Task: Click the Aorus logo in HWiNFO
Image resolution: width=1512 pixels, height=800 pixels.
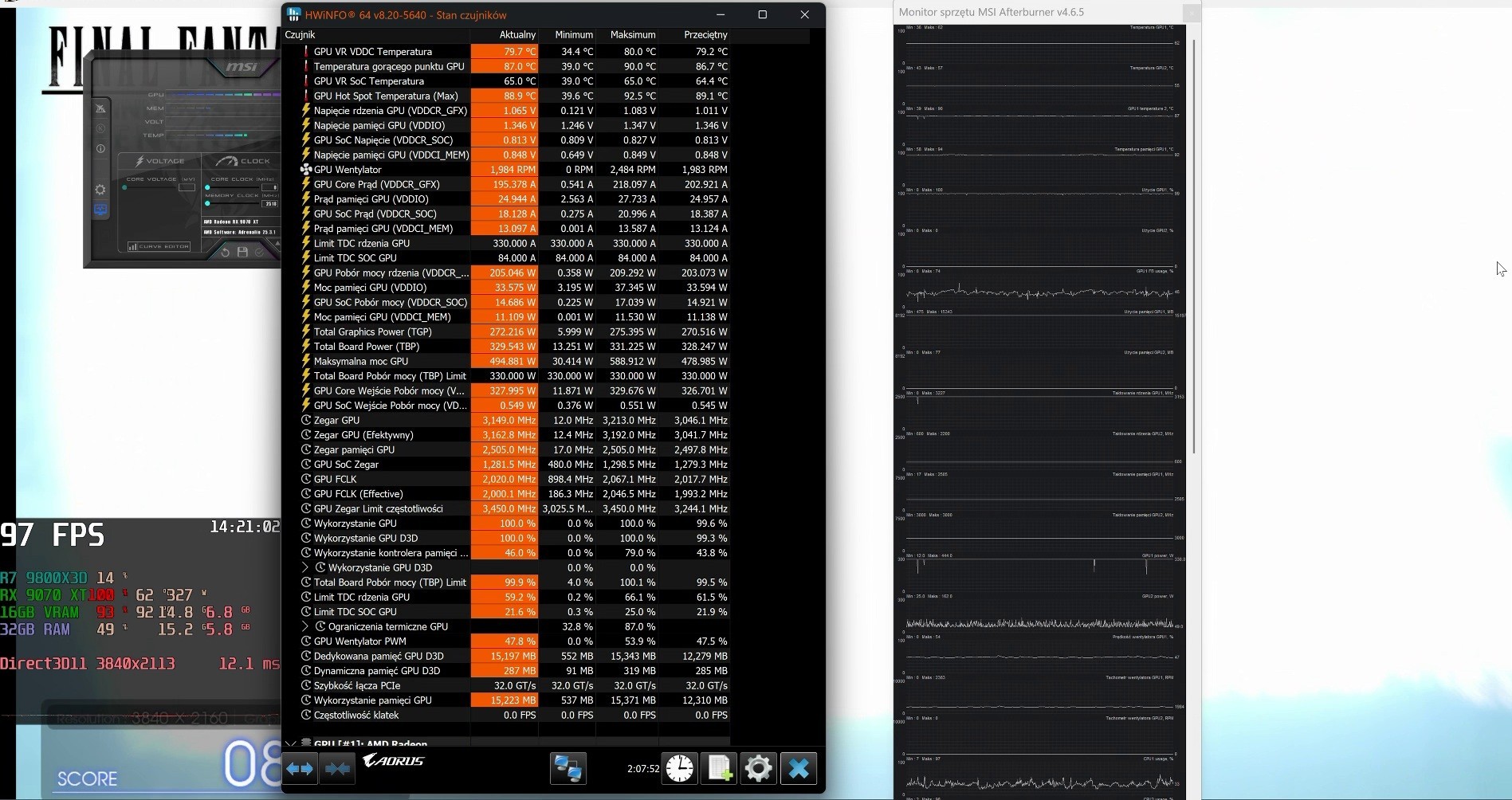Action: [x=394, y=761]
